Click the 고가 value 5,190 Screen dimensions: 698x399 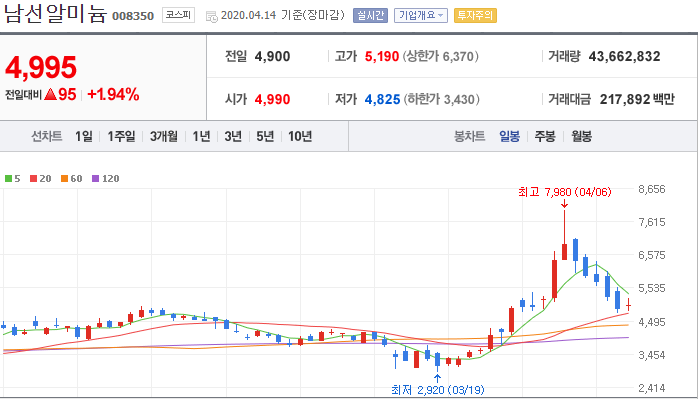point(381,57)
